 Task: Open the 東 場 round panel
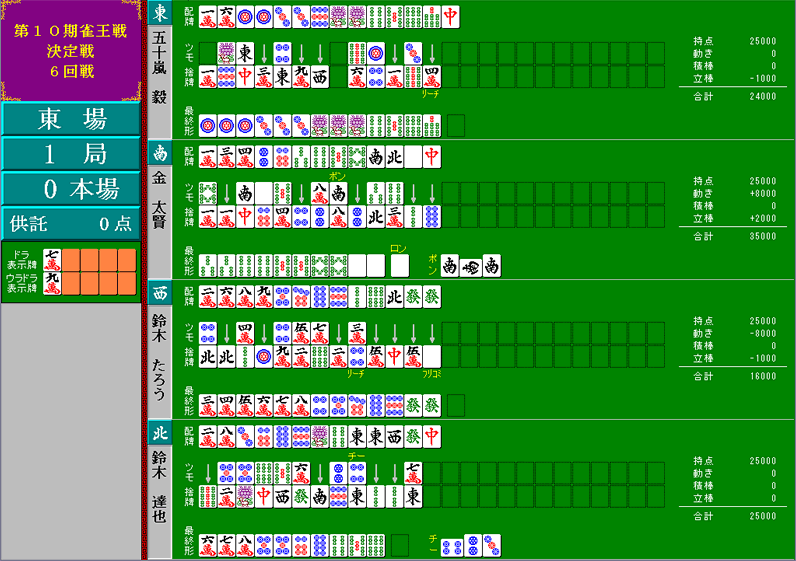point(71,119)
